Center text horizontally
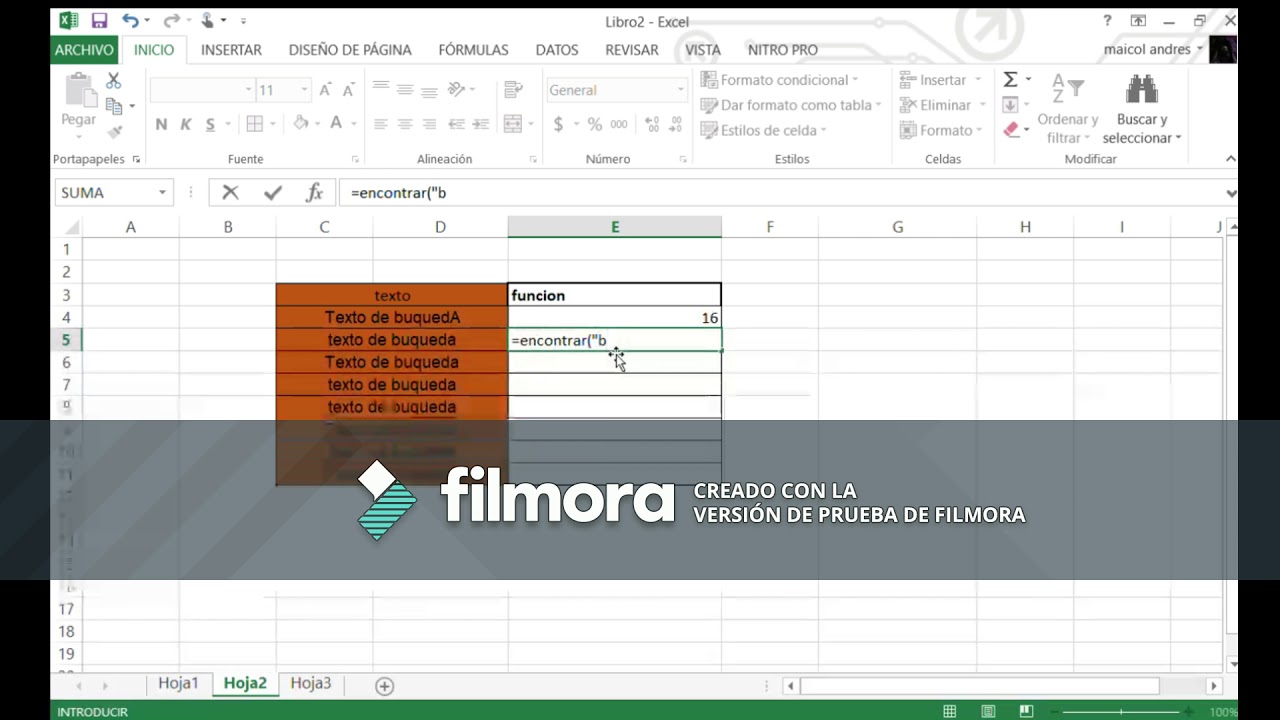 point(405,124)
